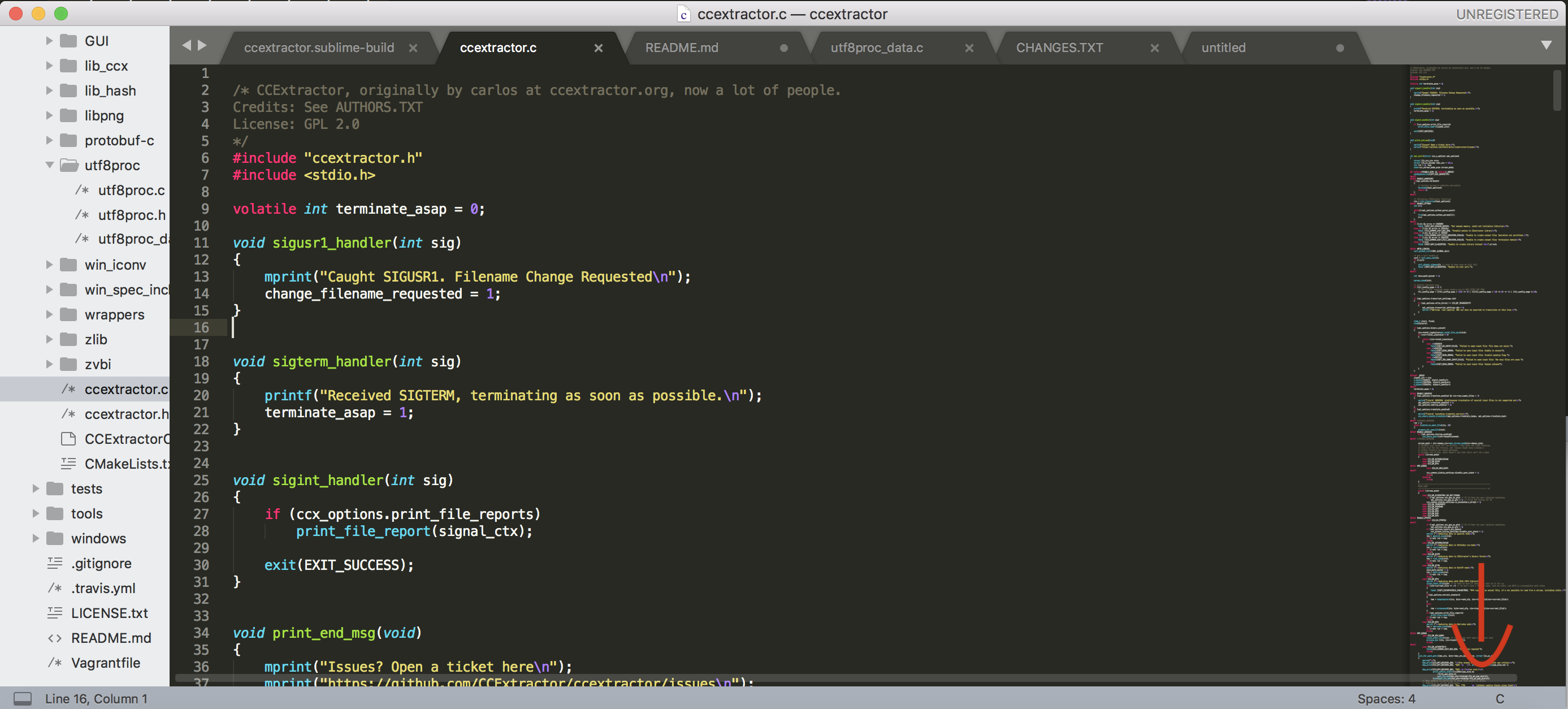1568x709 pixels.
Task: Switch to the CHANGES.TXT tab
Action: 1059,47
